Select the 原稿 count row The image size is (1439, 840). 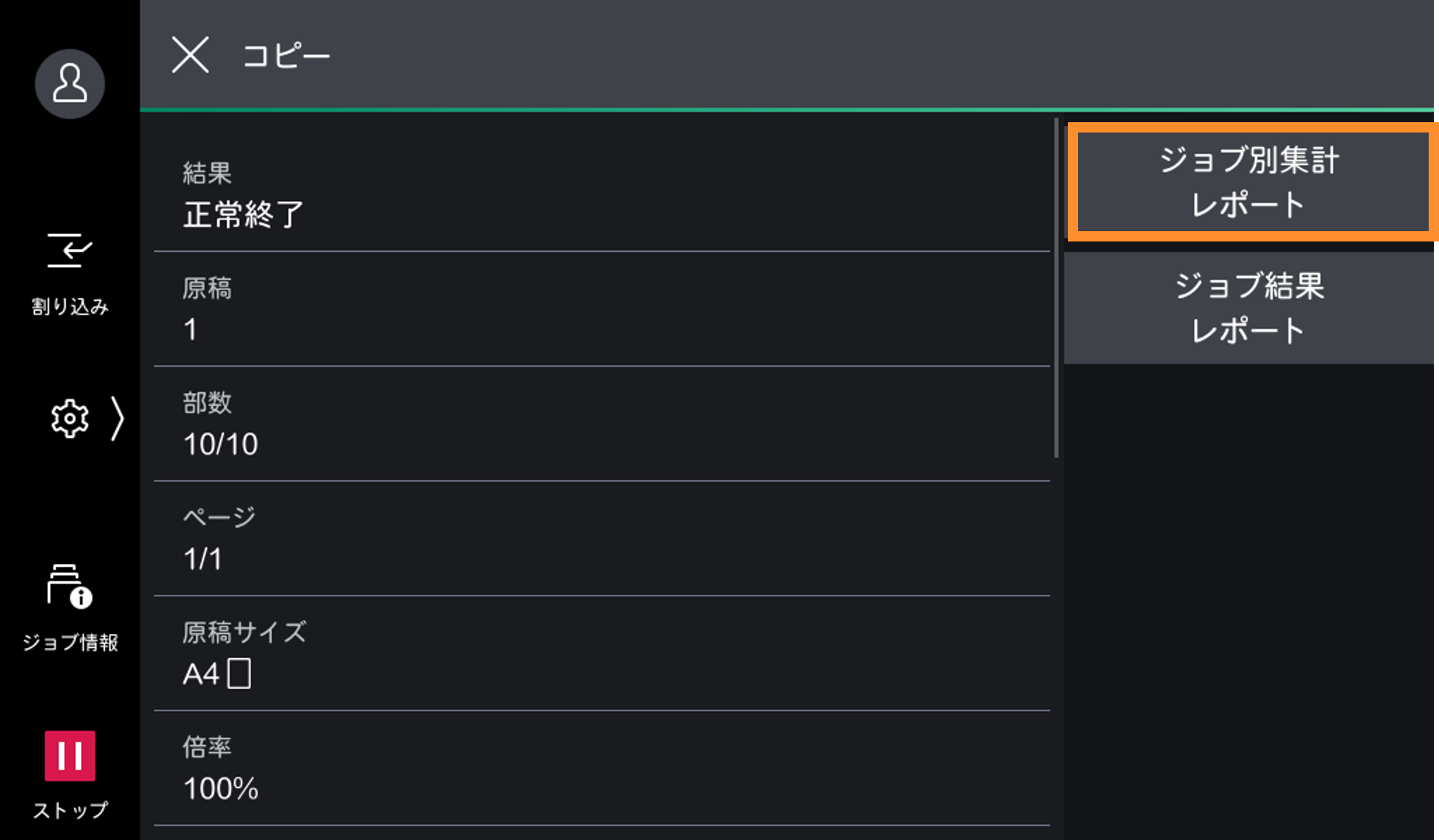601,309
